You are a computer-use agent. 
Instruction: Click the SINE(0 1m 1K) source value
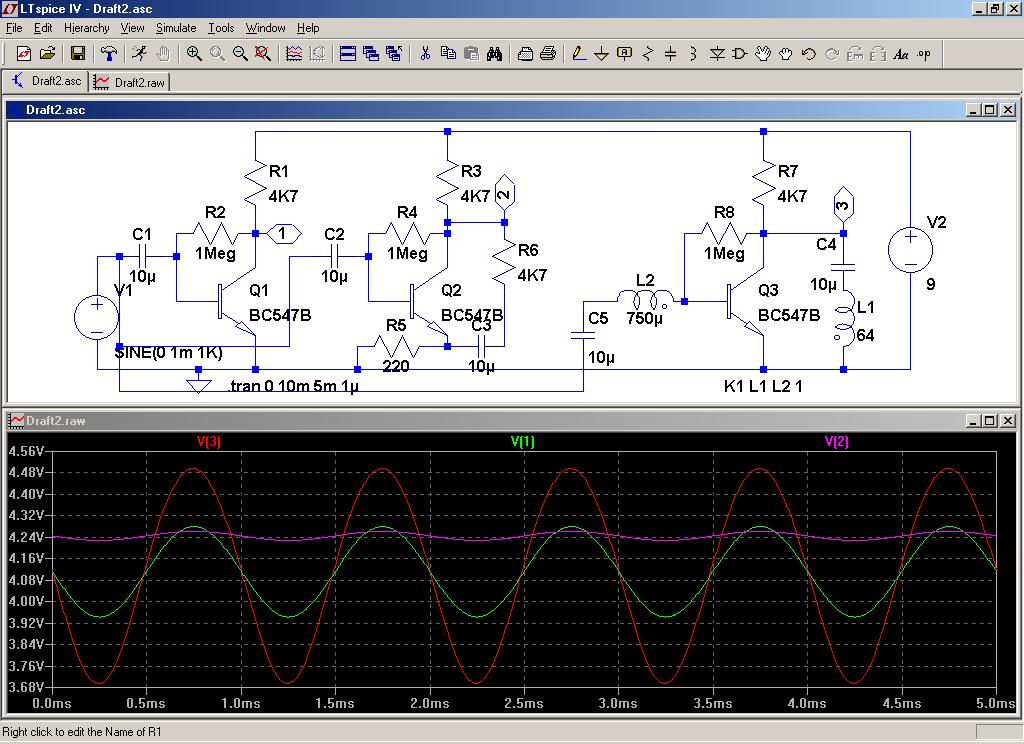coord(168,353)
